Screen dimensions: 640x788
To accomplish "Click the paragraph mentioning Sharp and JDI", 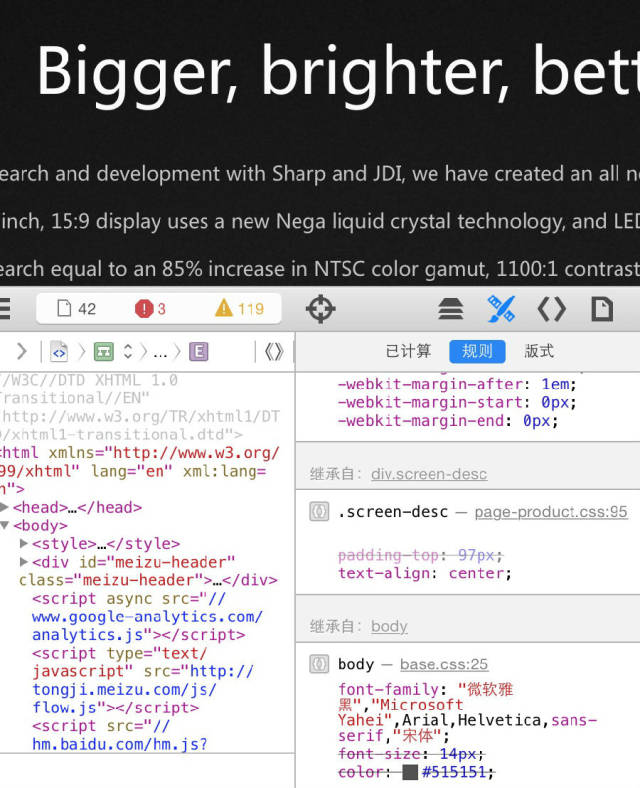I will pyautogui.click(x=320, y=173).
